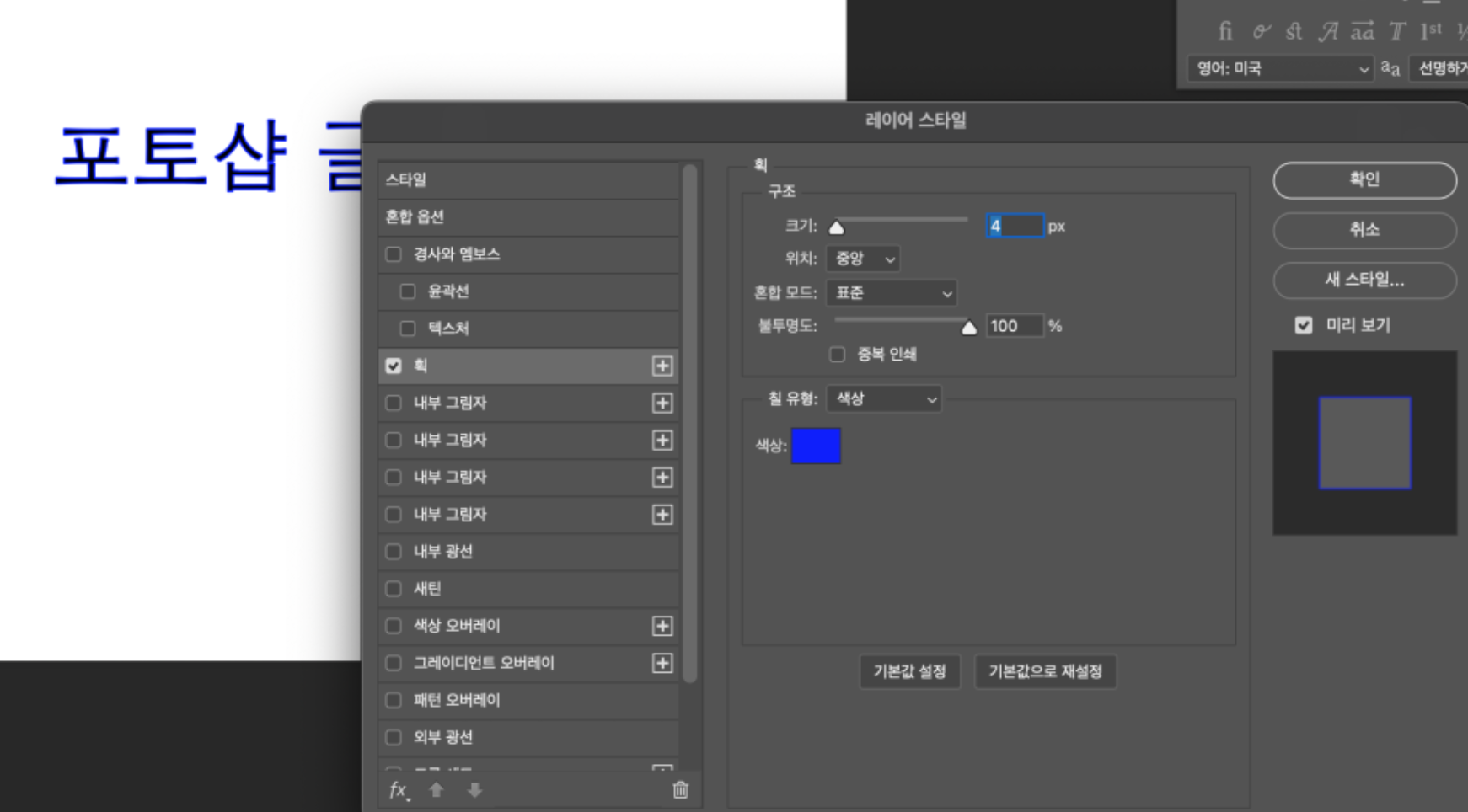Delete effect with the trash icon
Viewport: 1468px width, 812px height.
click(680, 789)
